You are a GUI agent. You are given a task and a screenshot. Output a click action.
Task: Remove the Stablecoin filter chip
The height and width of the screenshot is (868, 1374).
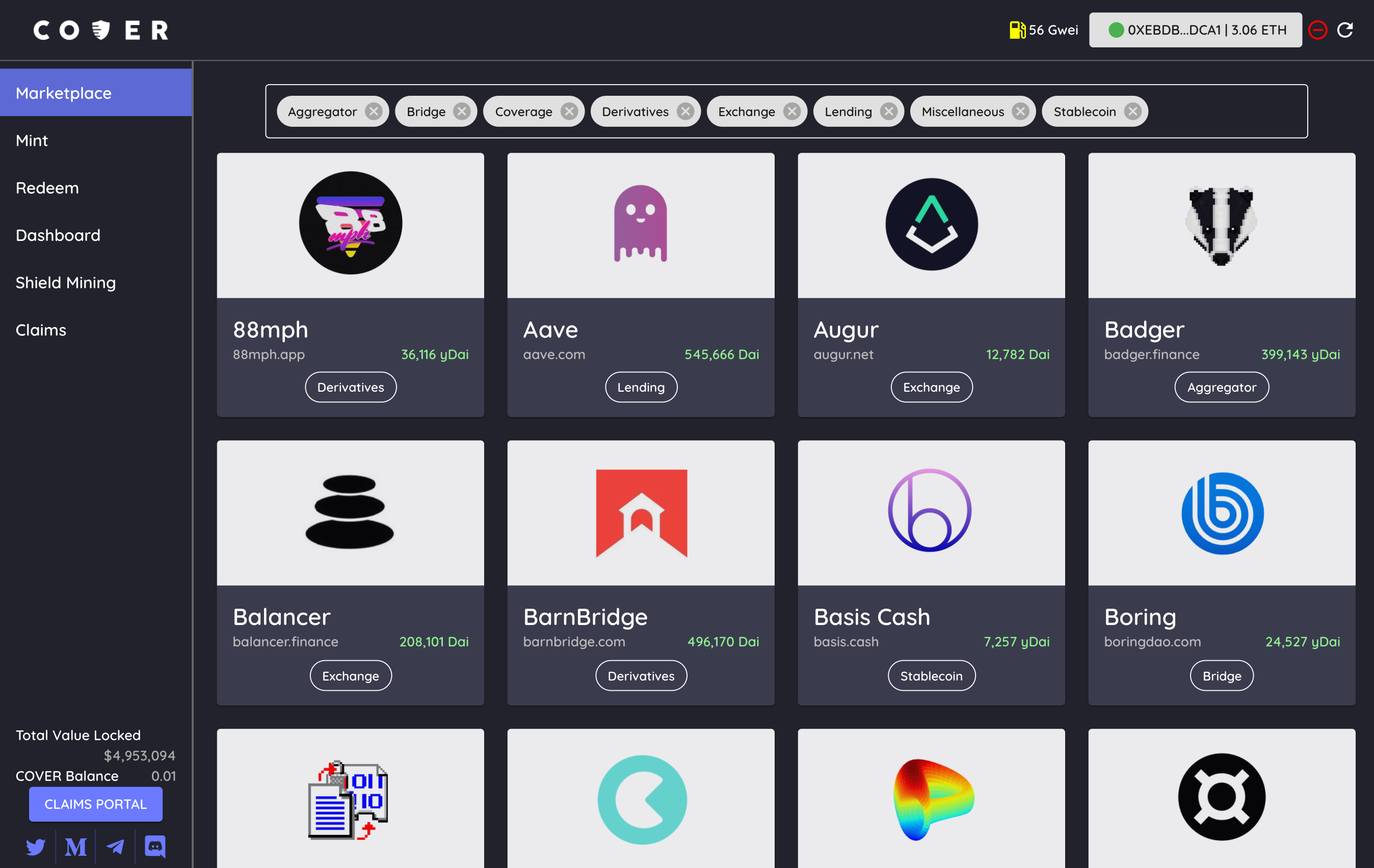tap(1132, 111)
